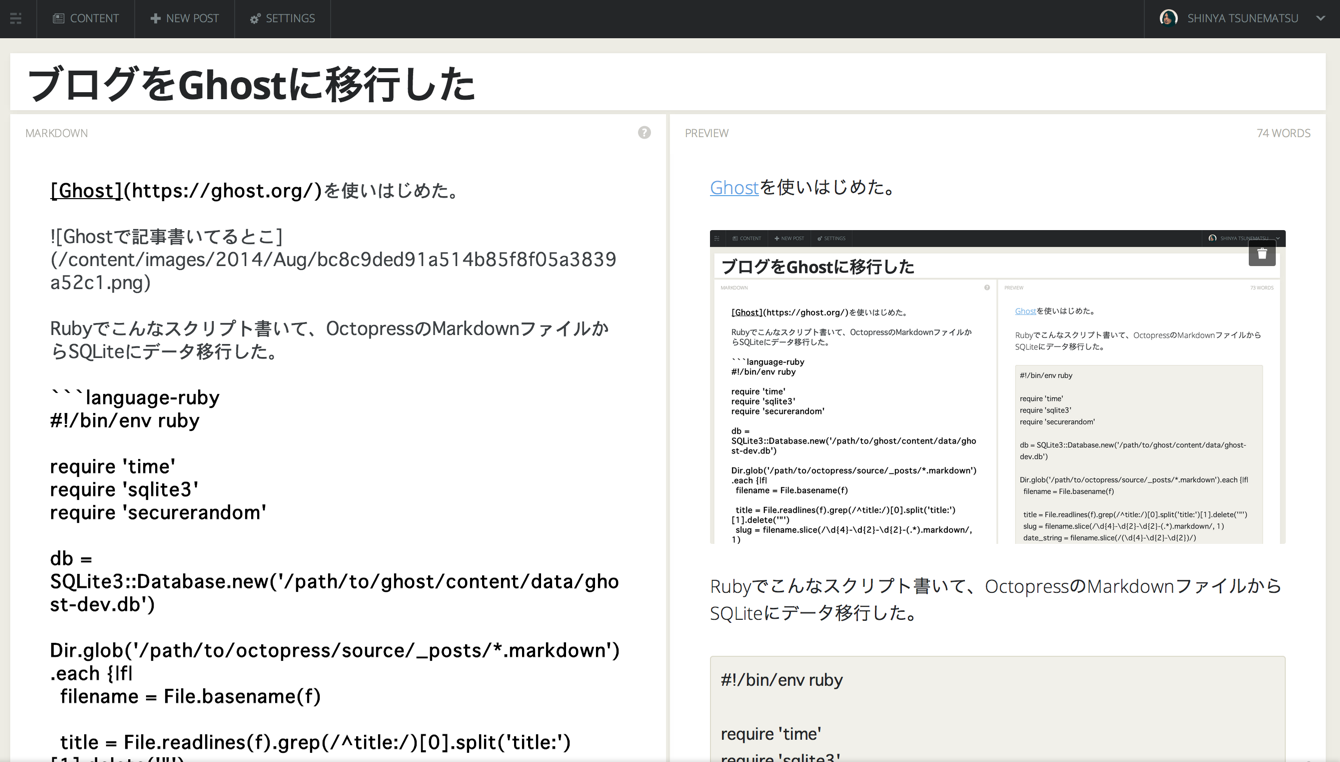
Task: Click the Ruby code block in the preview
Action: click(997, 710)
